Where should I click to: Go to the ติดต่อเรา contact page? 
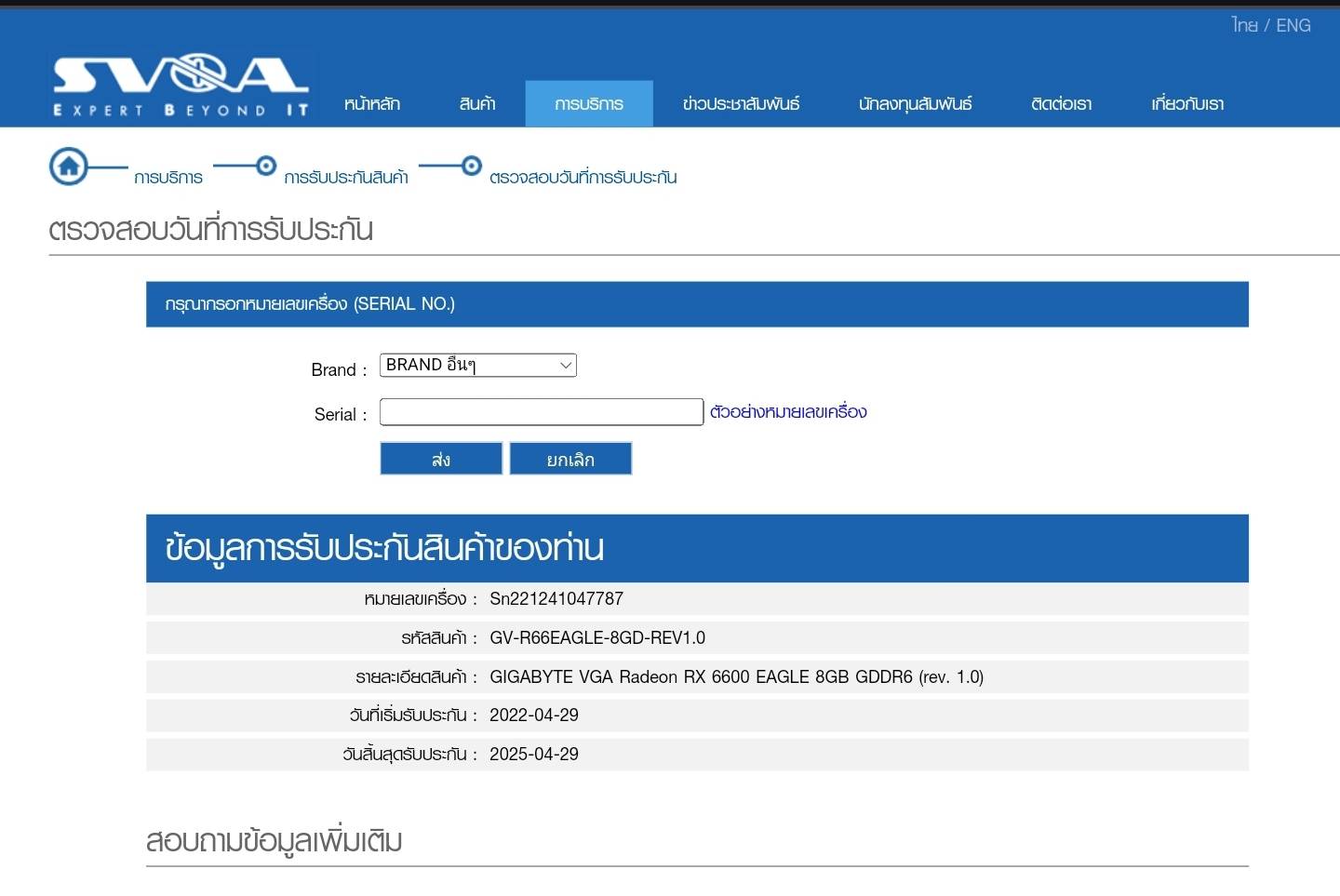tap(1061, 104)
